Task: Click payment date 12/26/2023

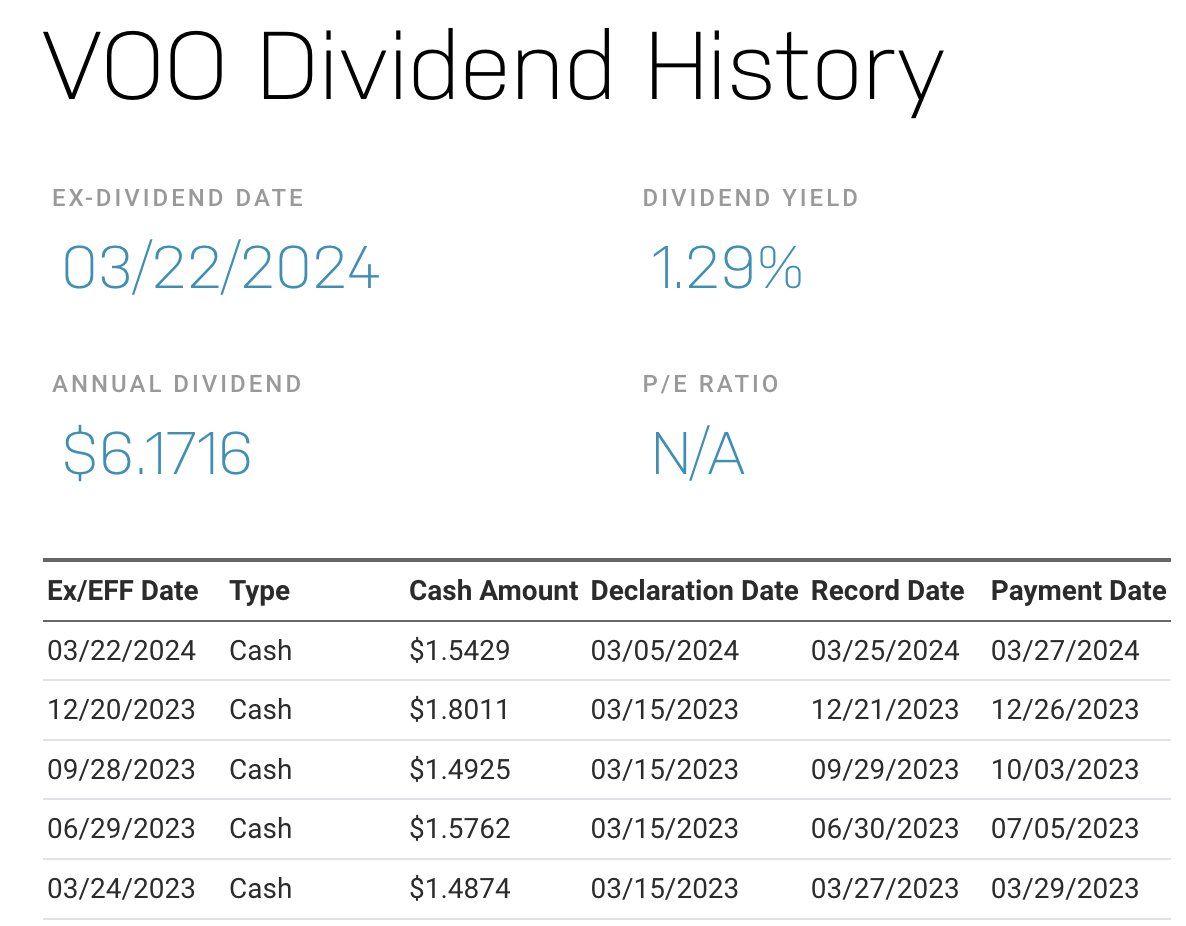Action: [1065, 710]
